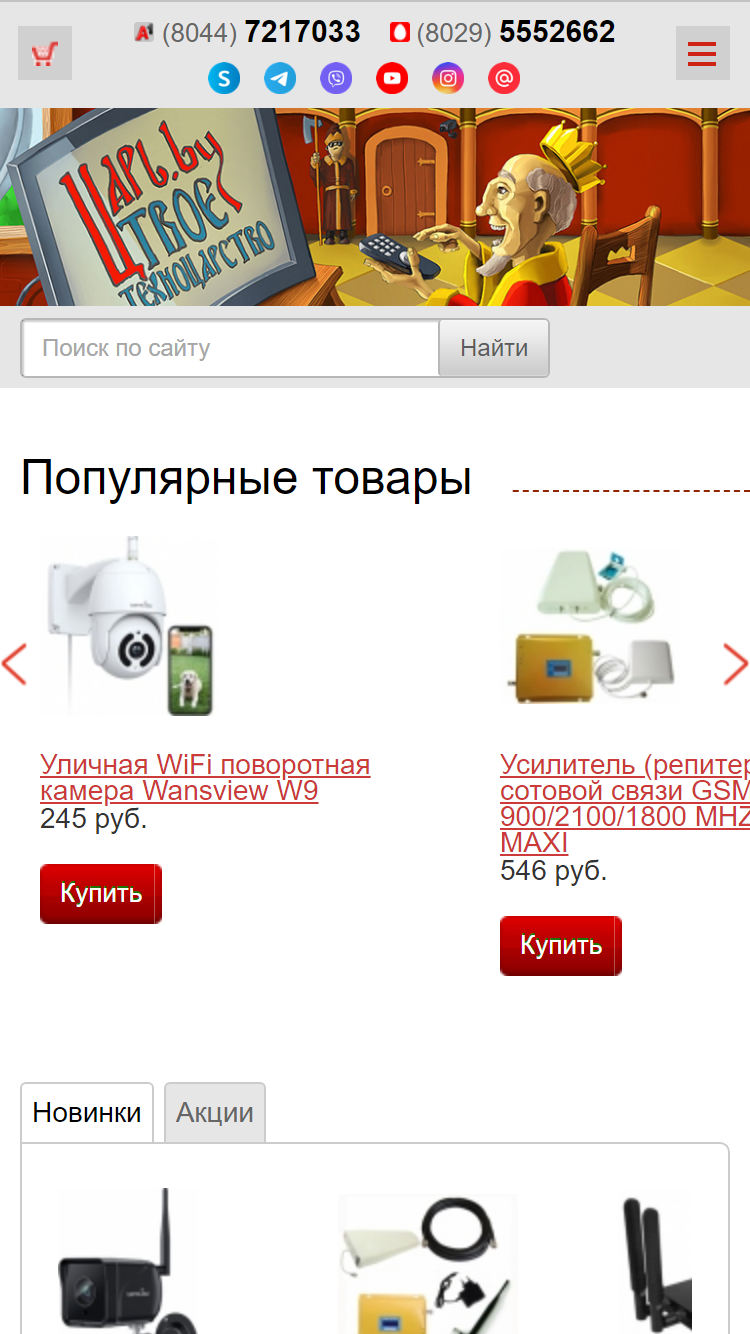Open the email contact icon
The width and height of the screenshot is (750, 1334).
click(x=504, y=78)
